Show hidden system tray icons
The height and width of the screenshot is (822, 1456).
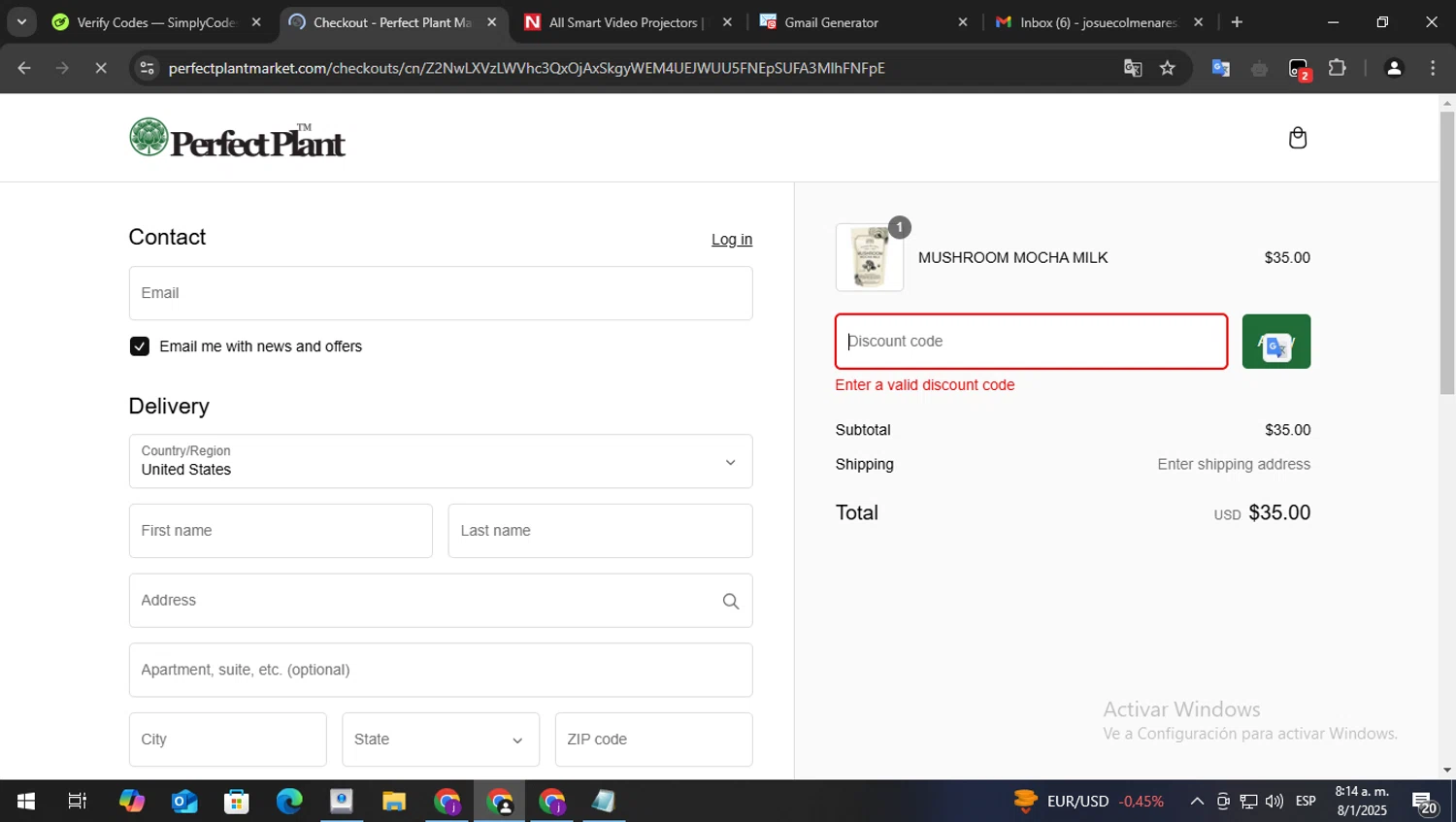[x=1197, y=802]
